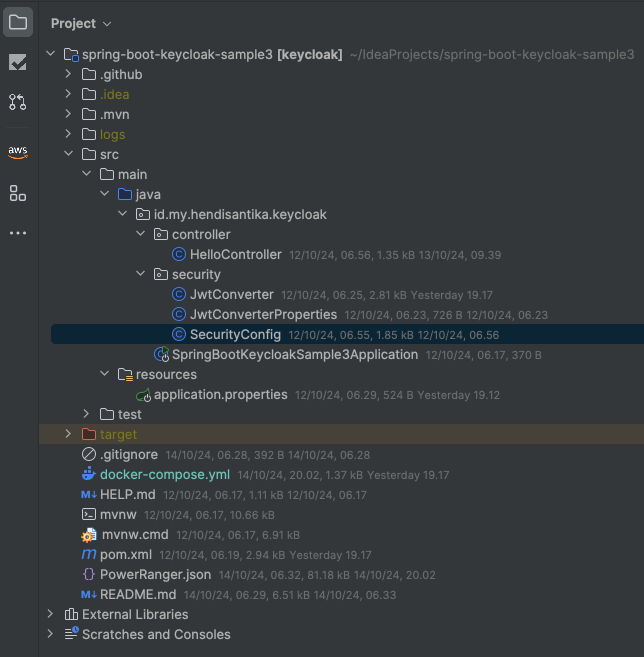Open the Project tool window icon
The image size is (644, 657).
click(18, 22)
